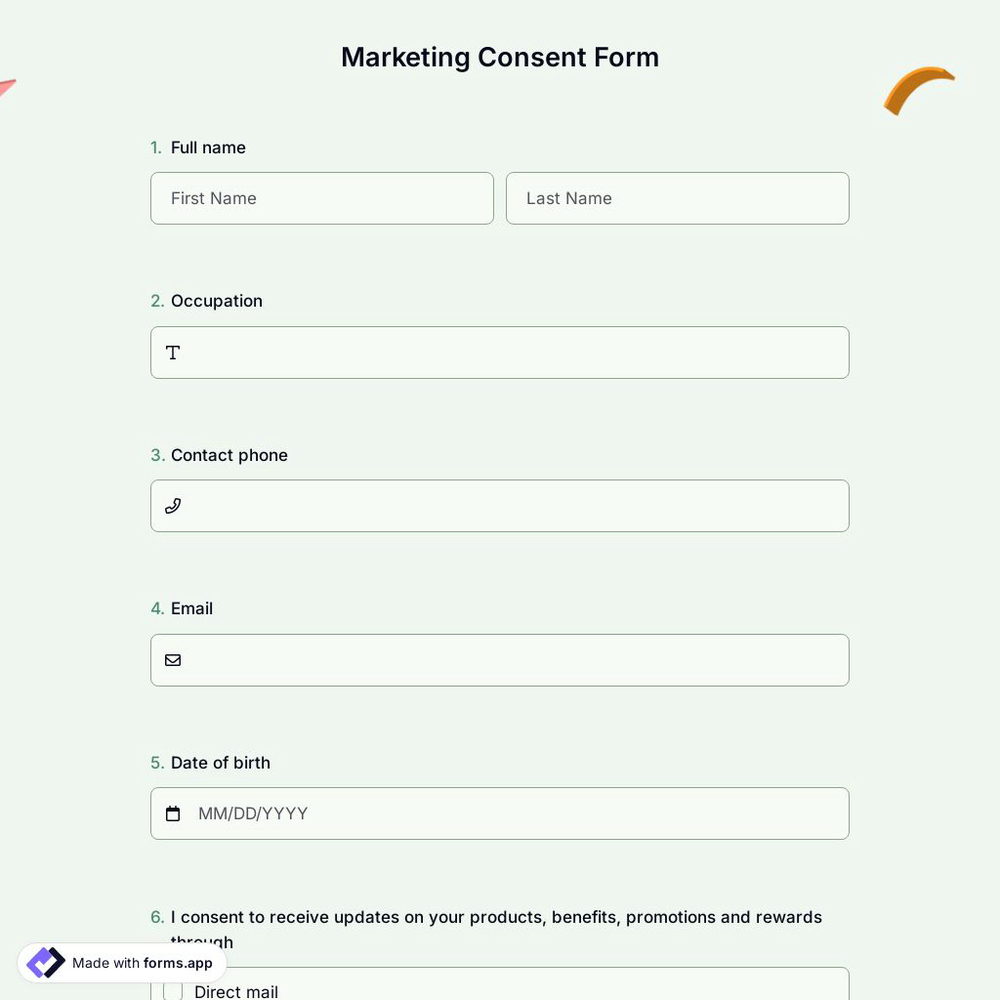The image size is (1000, 1000).
Task: Open the calendar icon in Date of birth field
Action: pyautogui.click(x=171, y=811)
